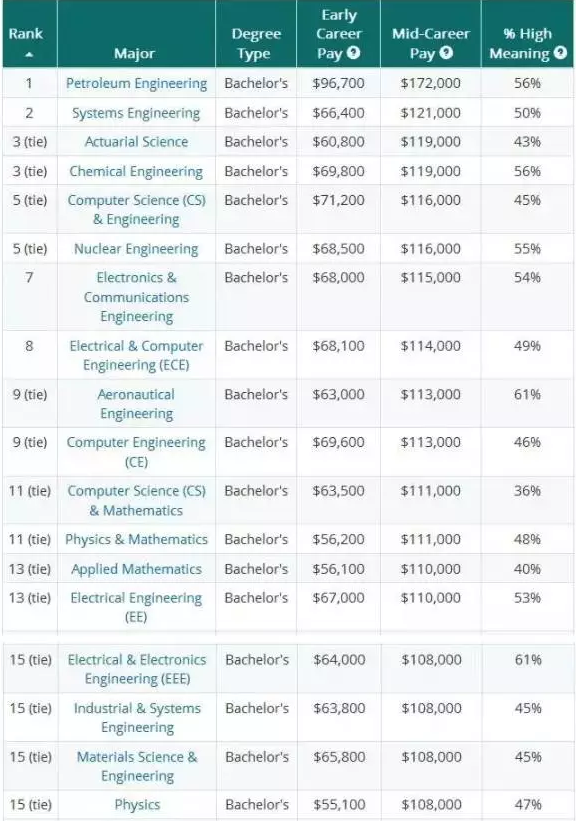Image resolution: width=576 pixels, height=825 pixels.
Task: Select the Actuarial Science major link
Action: [136, 142]
